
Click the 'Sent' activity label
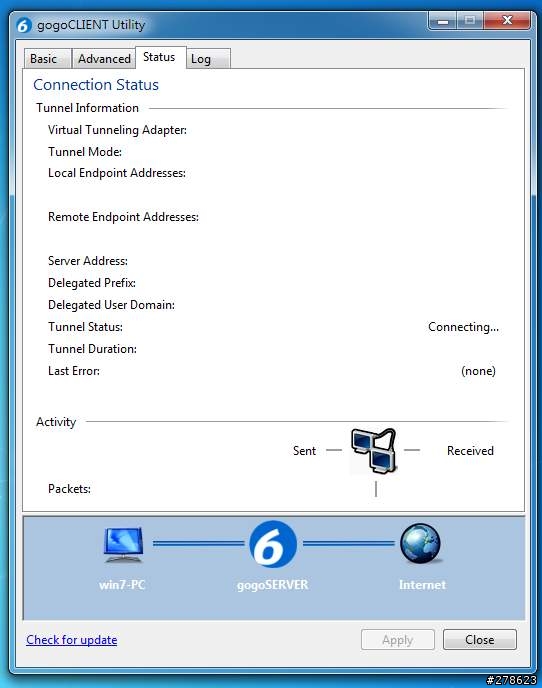click(304, 451)
